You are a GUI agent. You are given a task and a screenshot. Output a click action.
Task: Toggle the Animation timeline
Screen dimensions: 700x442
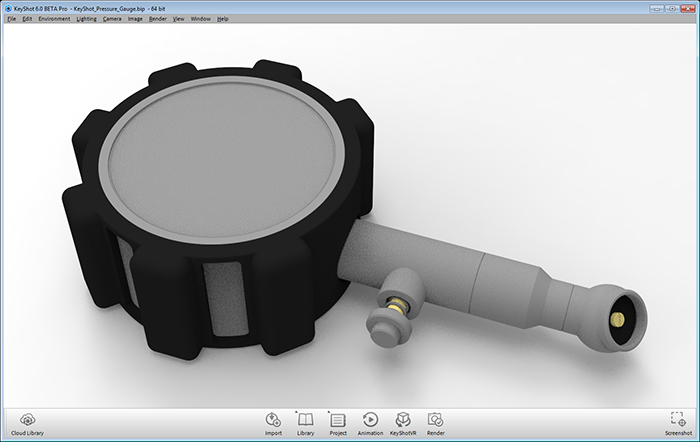click(370, 422)
